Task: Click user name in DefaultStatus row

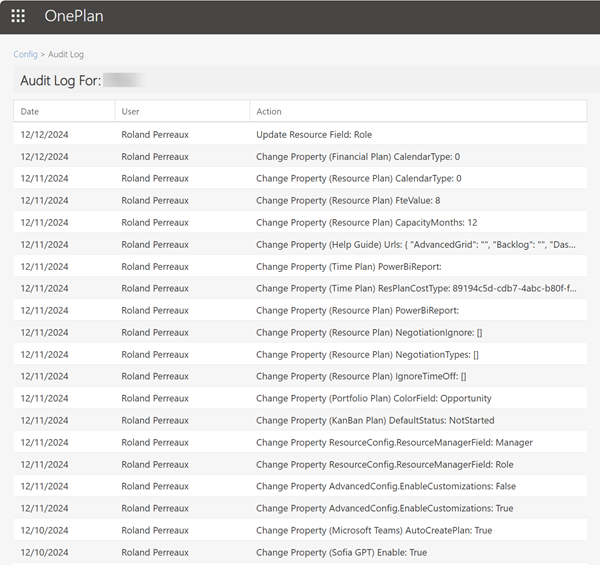Action: 155,420
